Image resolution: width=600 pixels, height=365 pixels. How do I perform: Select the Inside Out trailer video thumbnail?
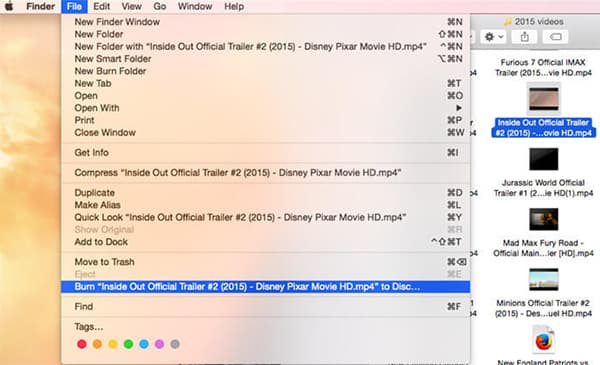coord(544,99)
